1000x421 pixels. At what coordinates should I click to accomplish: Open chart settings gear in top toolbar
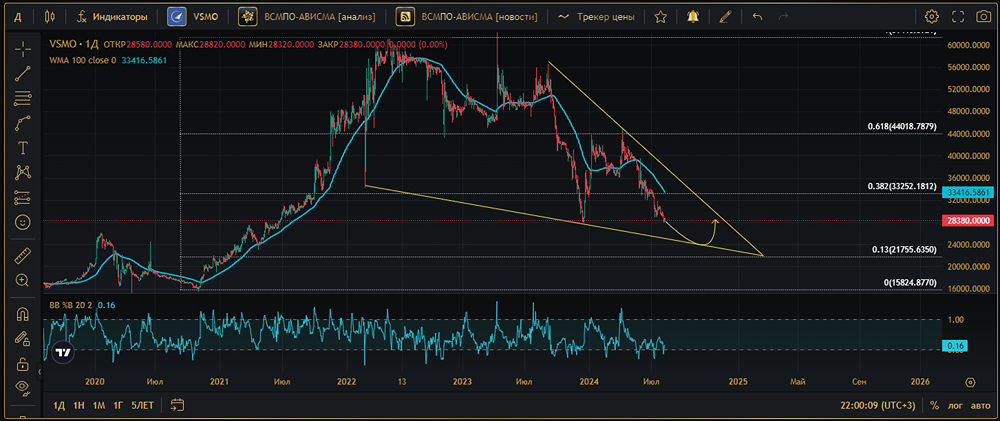coord(932,17)
